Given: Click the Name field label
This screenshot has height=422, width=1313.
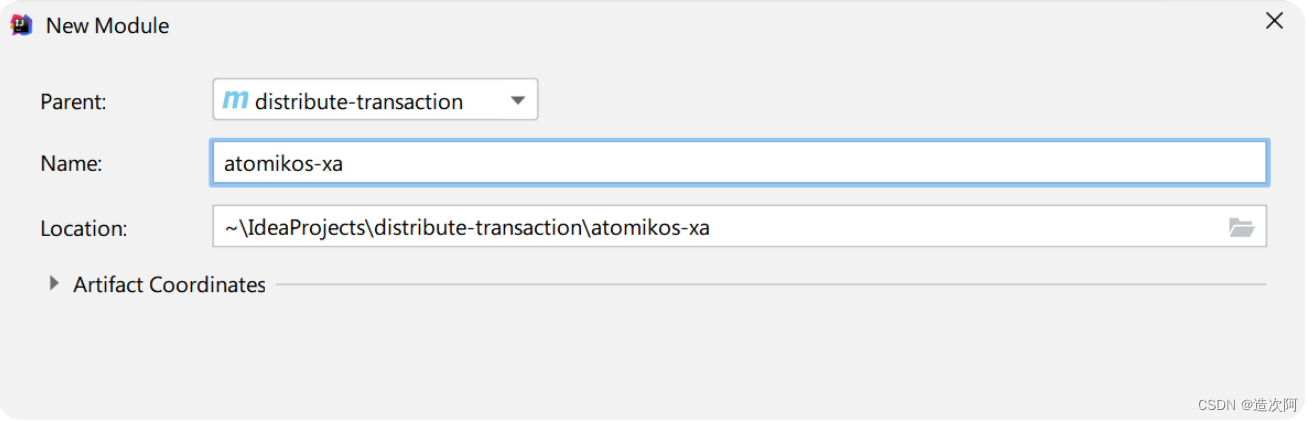Looking at the screenshot, I should (x=71, y=164).
